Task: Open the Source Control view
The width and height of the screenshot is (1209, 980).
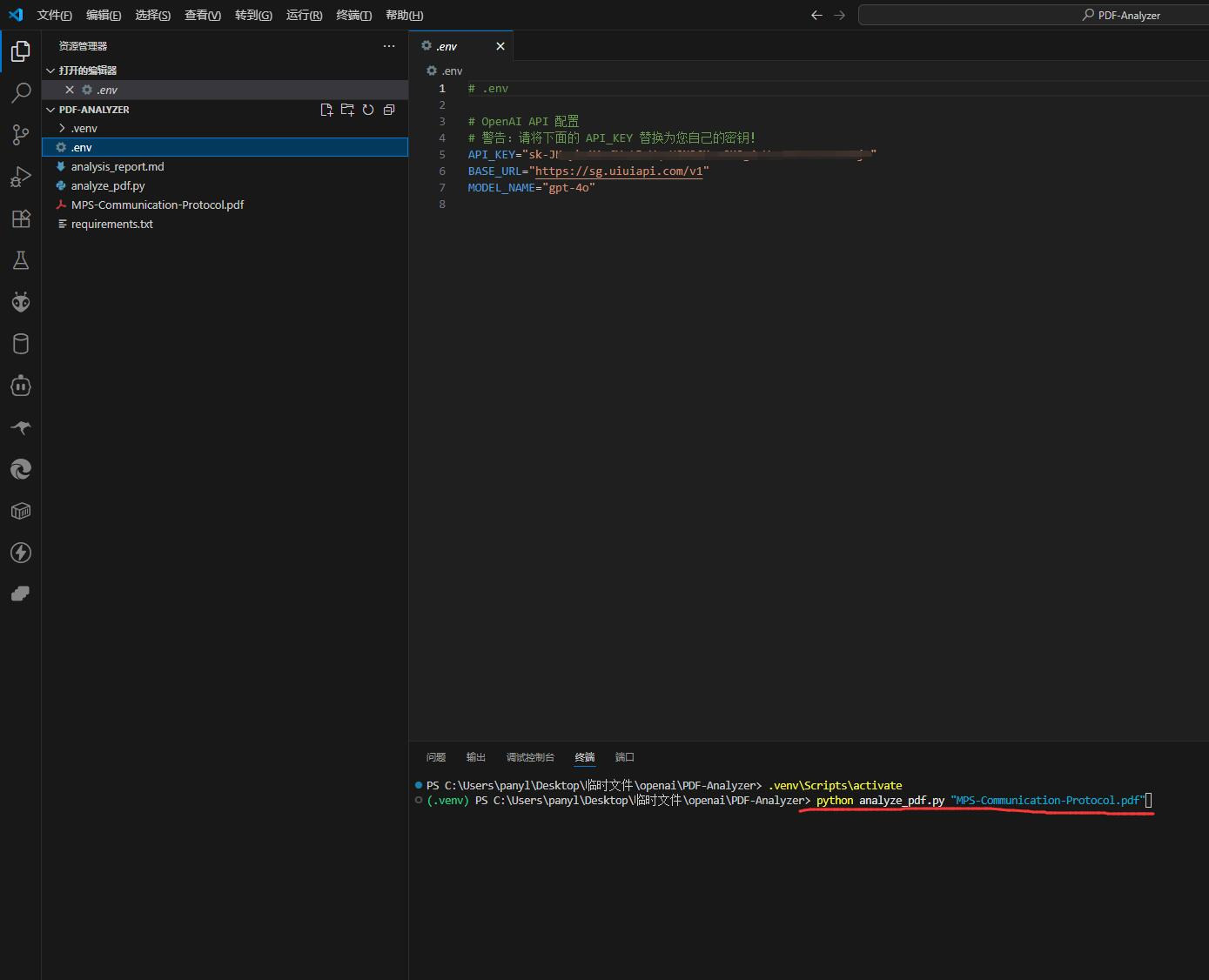Action: coord(21,135)
